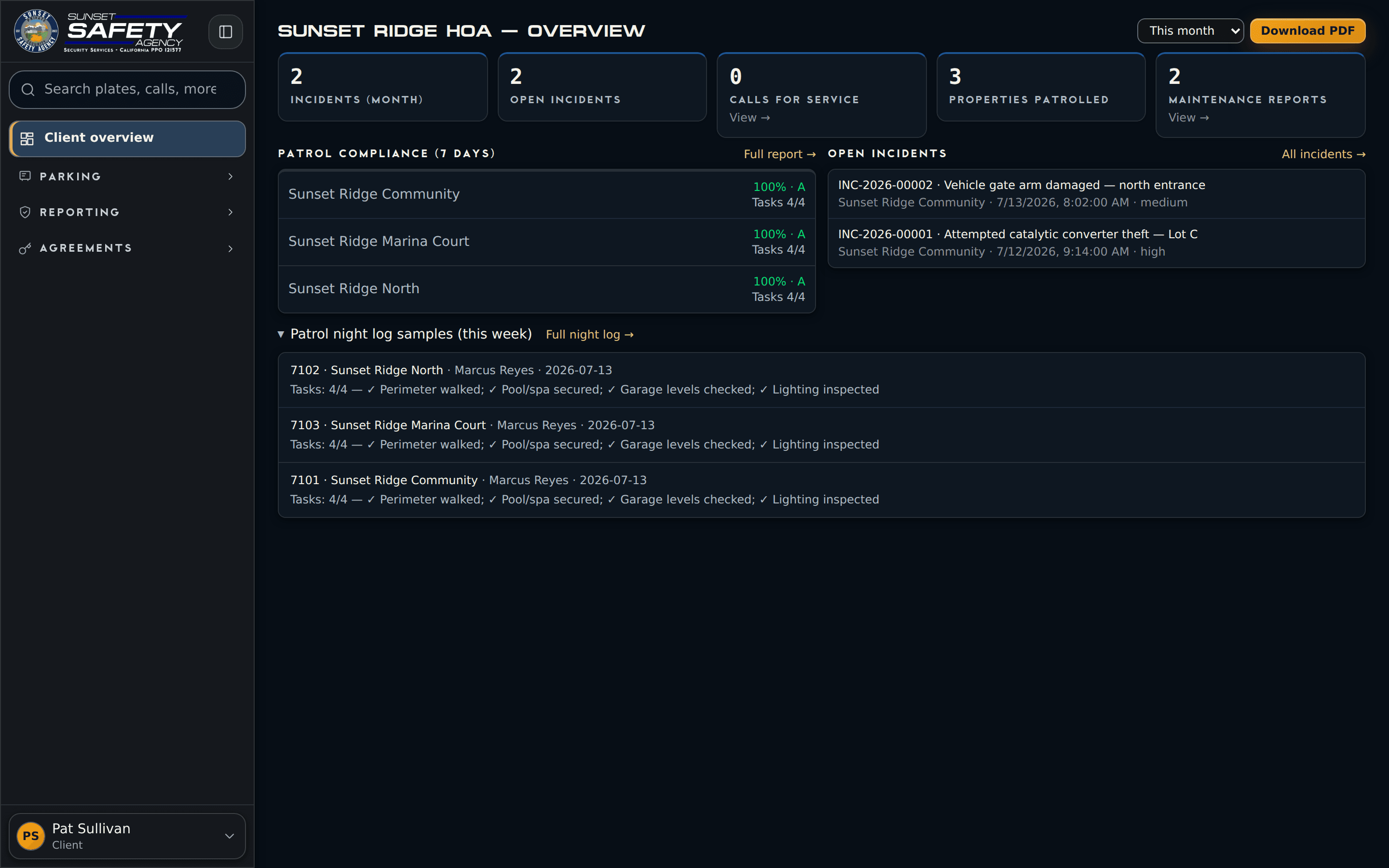Click the Sunset Ridge North compliance row
This screenshot has height=868, width=1389.
coord(546,289)
